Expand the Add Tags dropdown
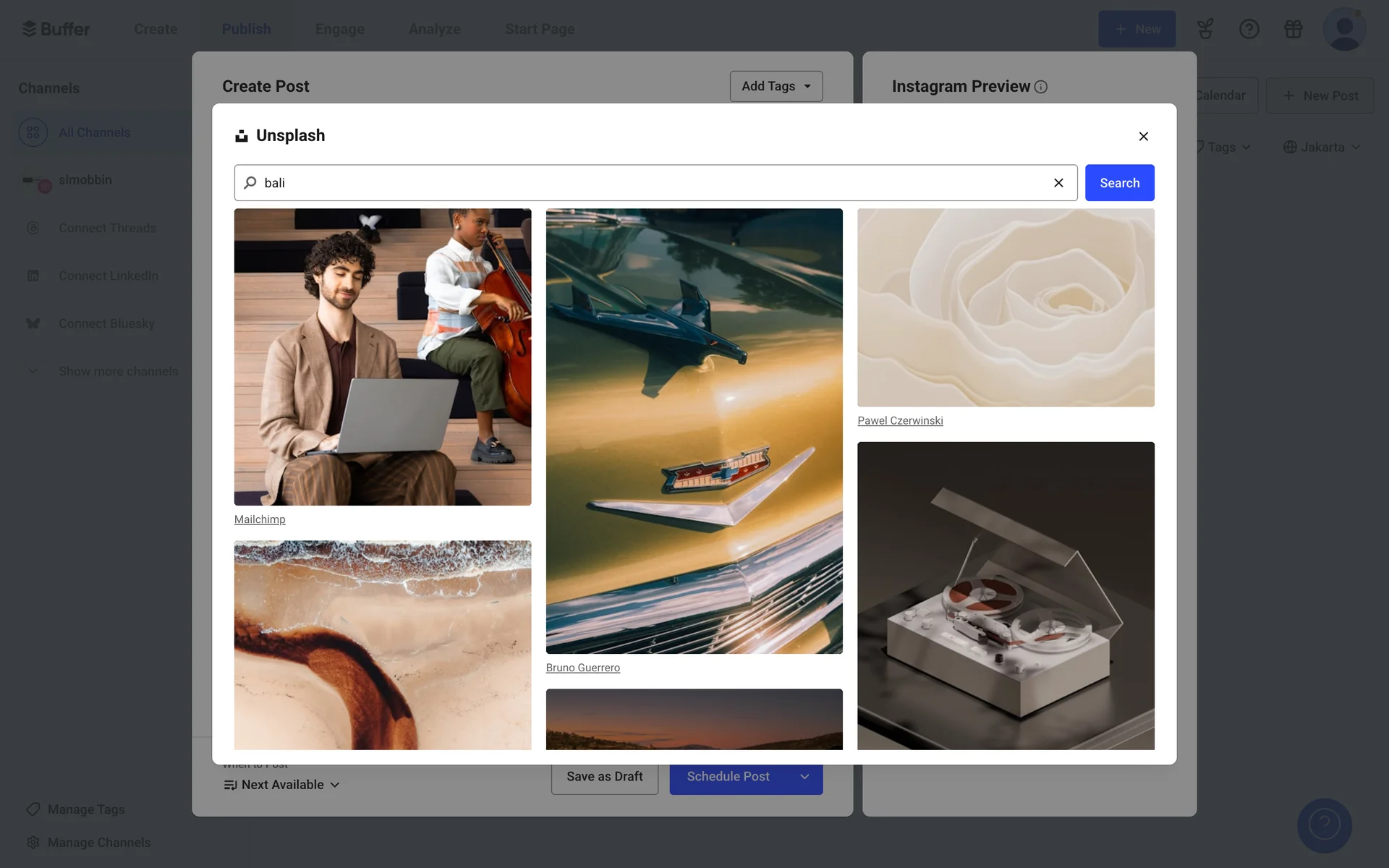The image size is (1389, 868). 776,86
